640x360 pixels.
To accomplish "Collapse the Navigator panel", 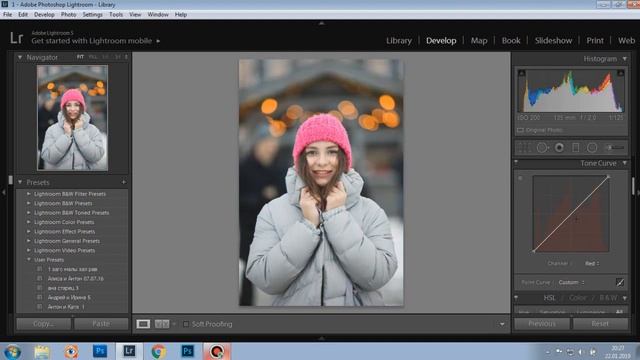I will pos(20,58).
